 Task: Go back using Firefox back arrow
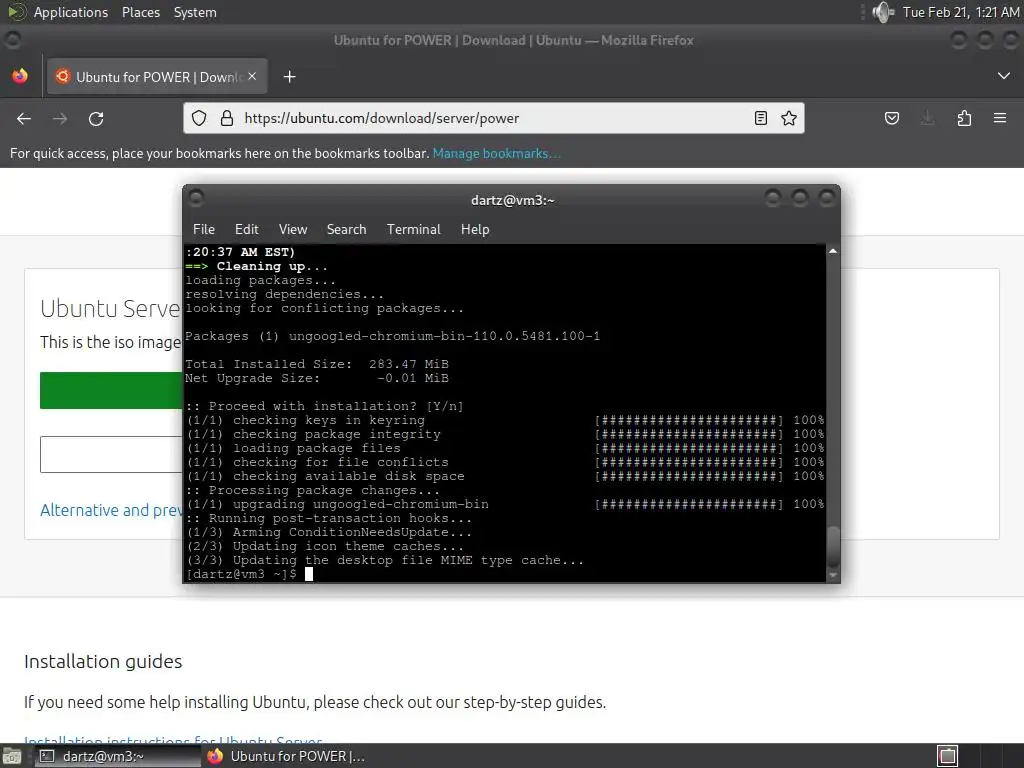coord(24,118)
